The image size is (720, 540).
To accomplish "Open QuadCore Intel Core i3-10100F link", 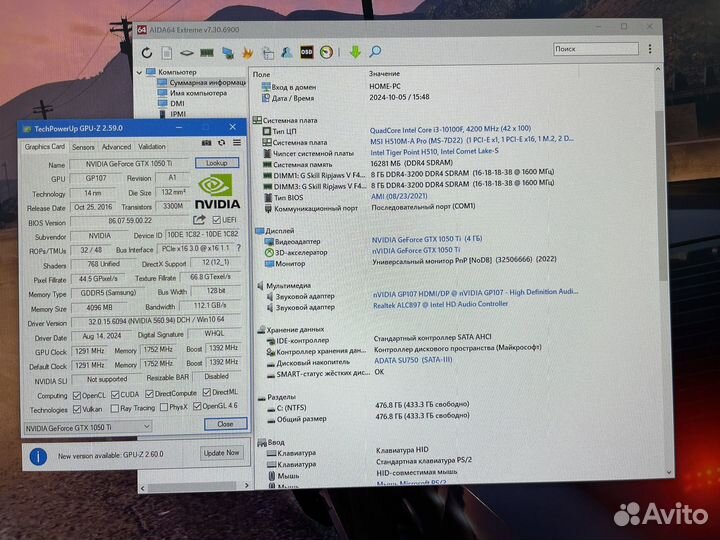I will pyautogui.click(x=450, y=129).
